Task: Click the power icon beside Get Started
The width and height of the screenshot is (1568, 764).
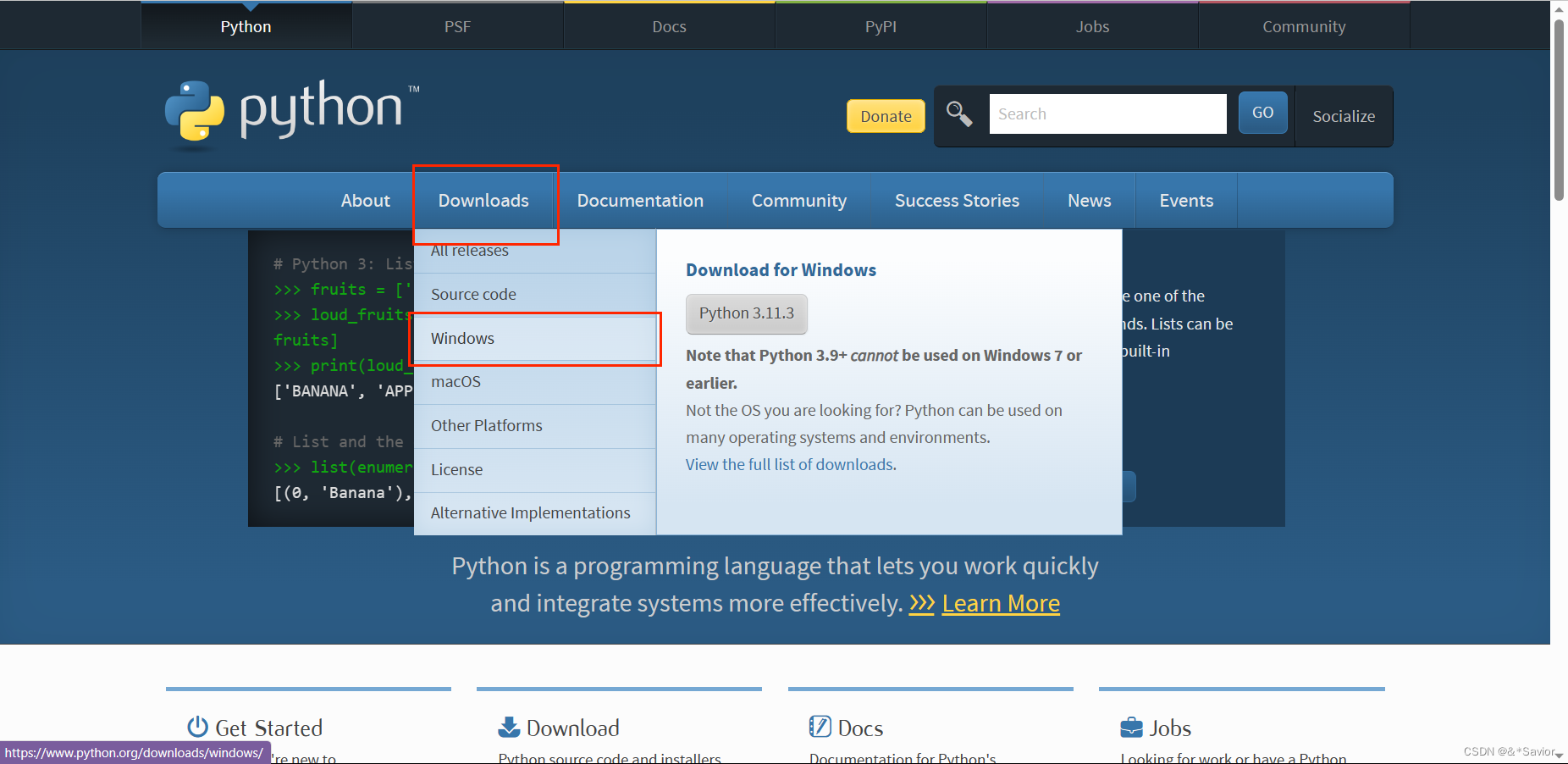Action: click(197, 727)
